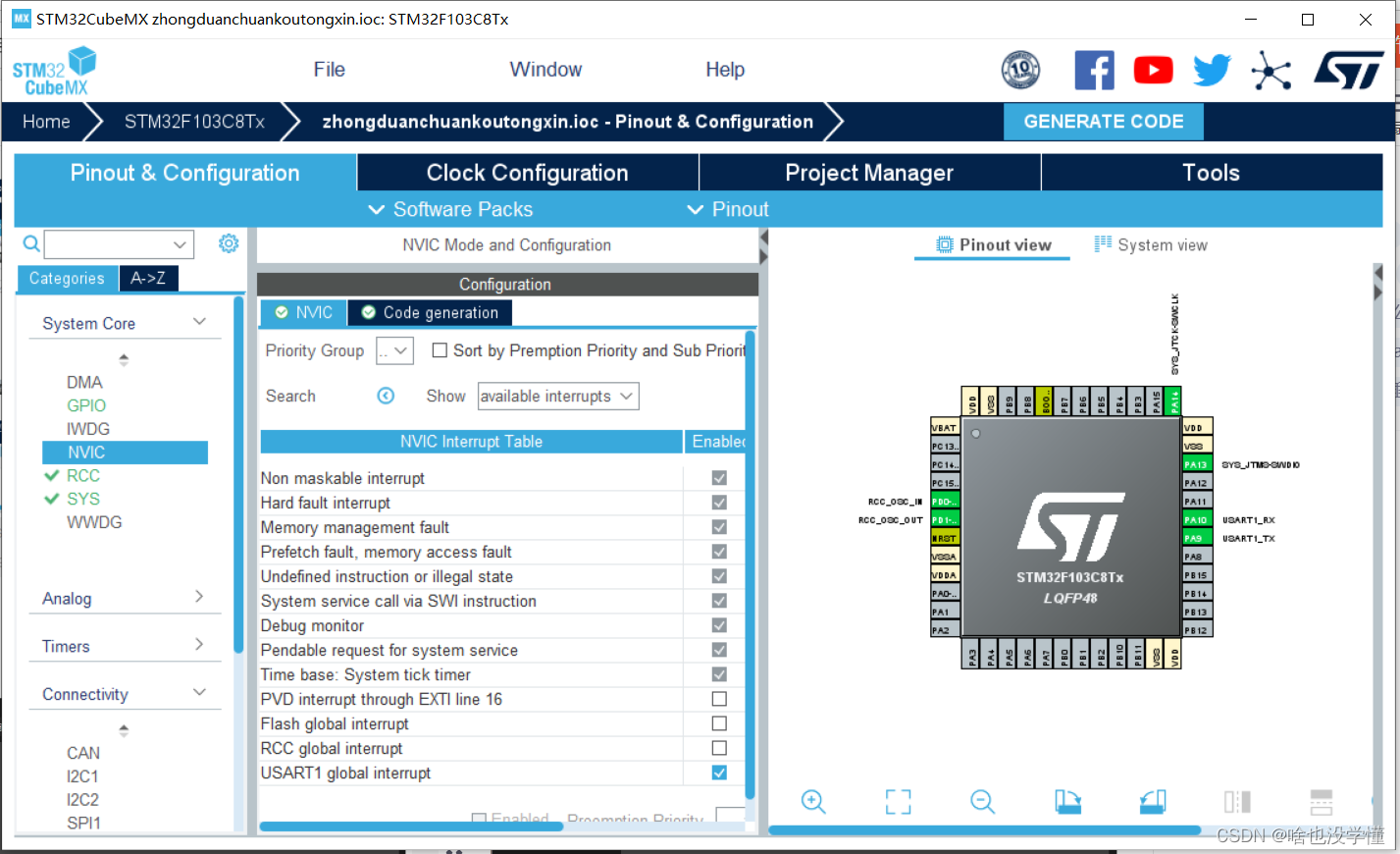The height and width of the screenshot is (854, 1400).
Task: Switch to Code generation tab
Action: pyautogui.click(x=430, y=312)
